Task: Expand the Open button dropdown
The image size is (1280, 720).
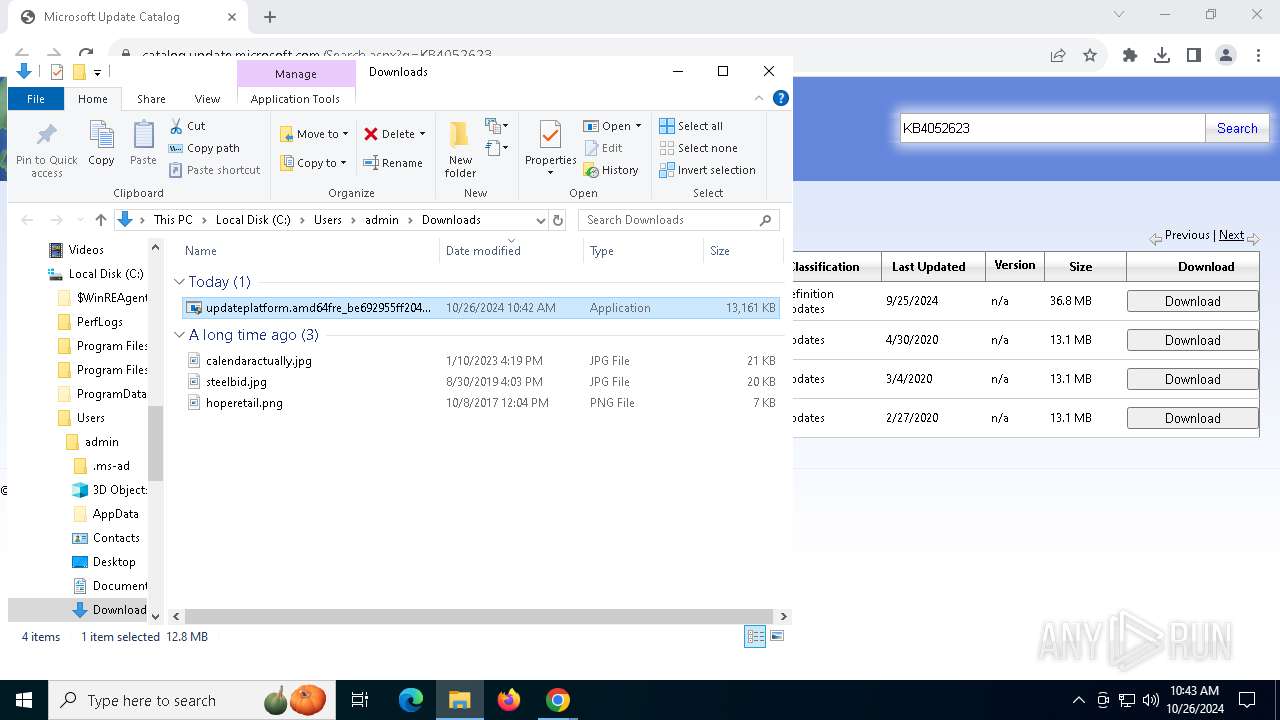Action: [638, 126]
